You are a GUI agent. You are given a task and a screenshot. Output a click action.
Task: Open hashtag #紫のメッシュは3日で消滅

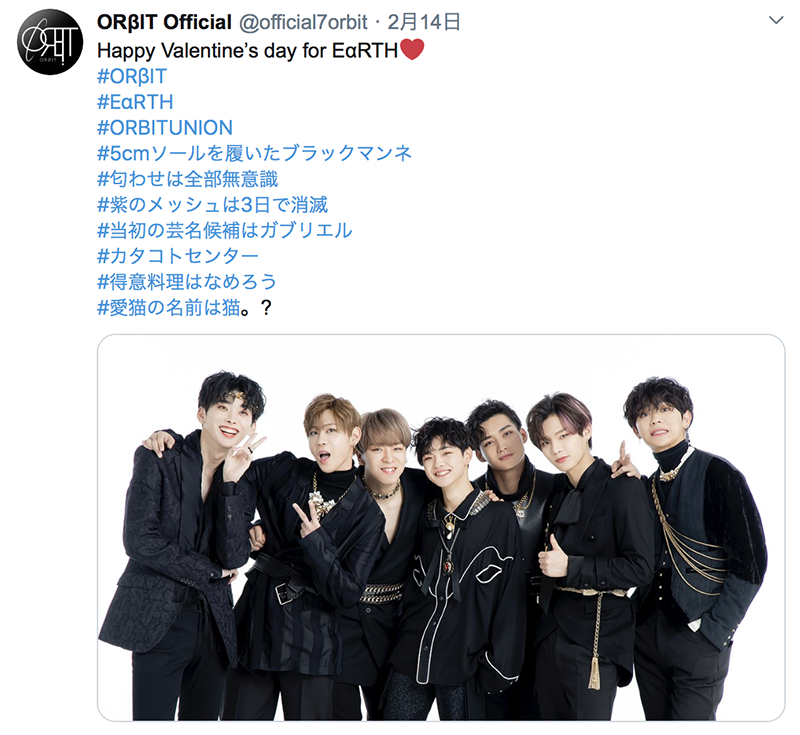[x=212, y=205]
